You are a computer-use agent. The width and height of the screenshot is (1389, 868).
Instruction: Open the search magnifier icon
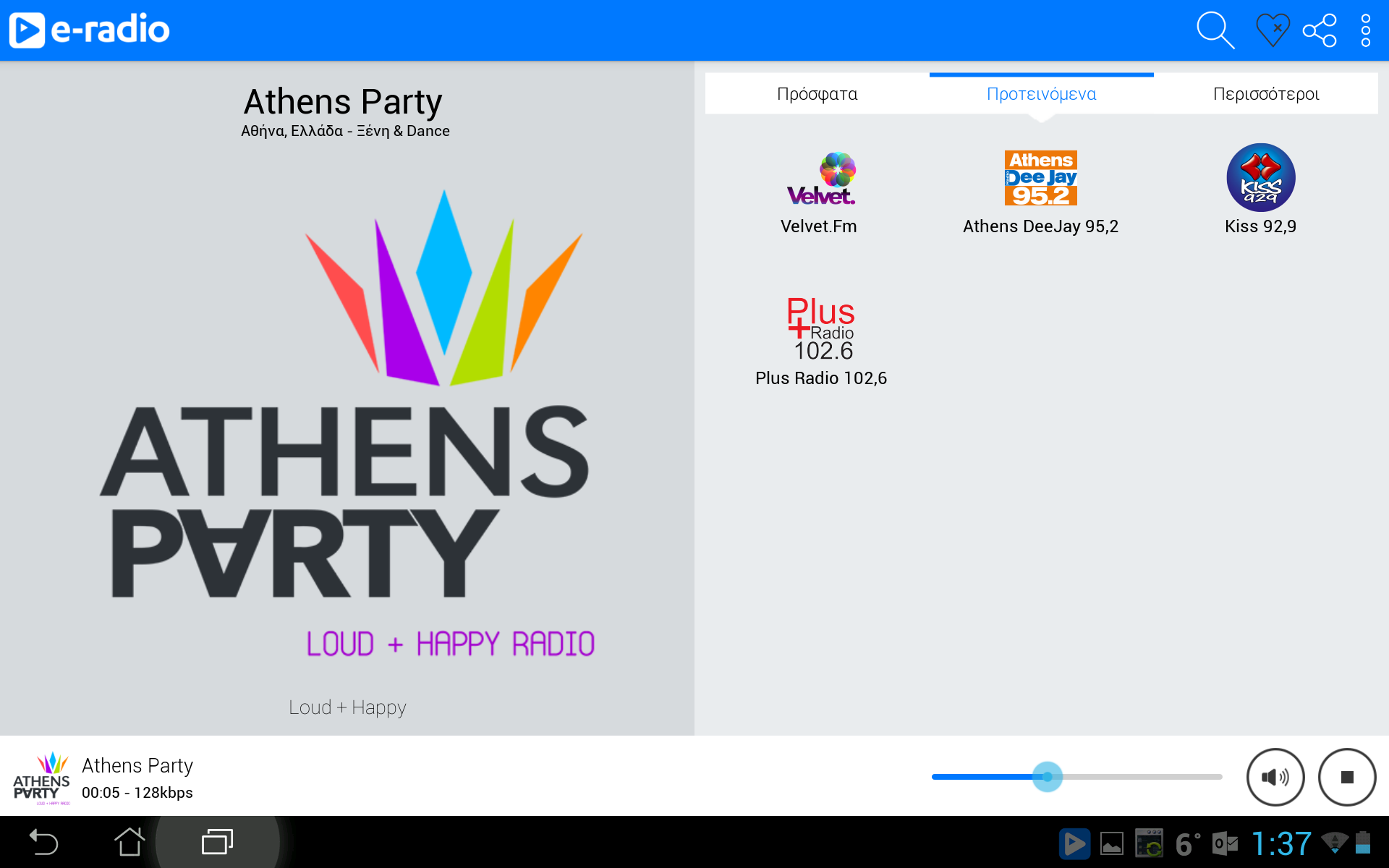click(1215, 30)
